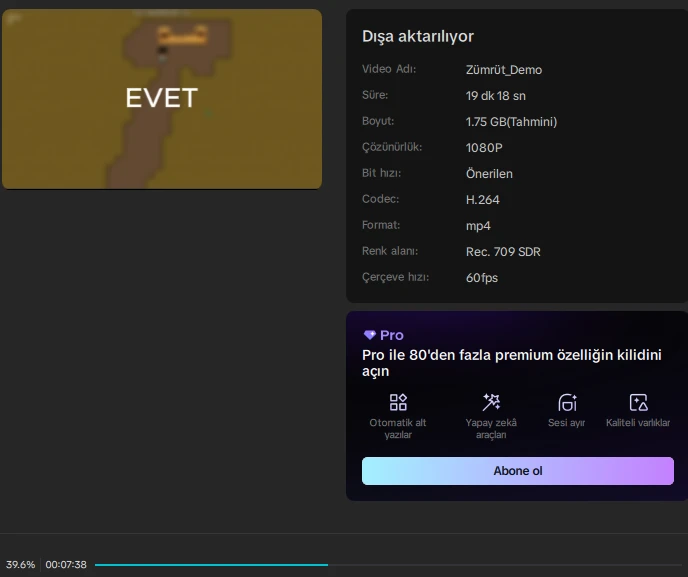Click the Önerilen bit rate value

click(x=489, y=174)
